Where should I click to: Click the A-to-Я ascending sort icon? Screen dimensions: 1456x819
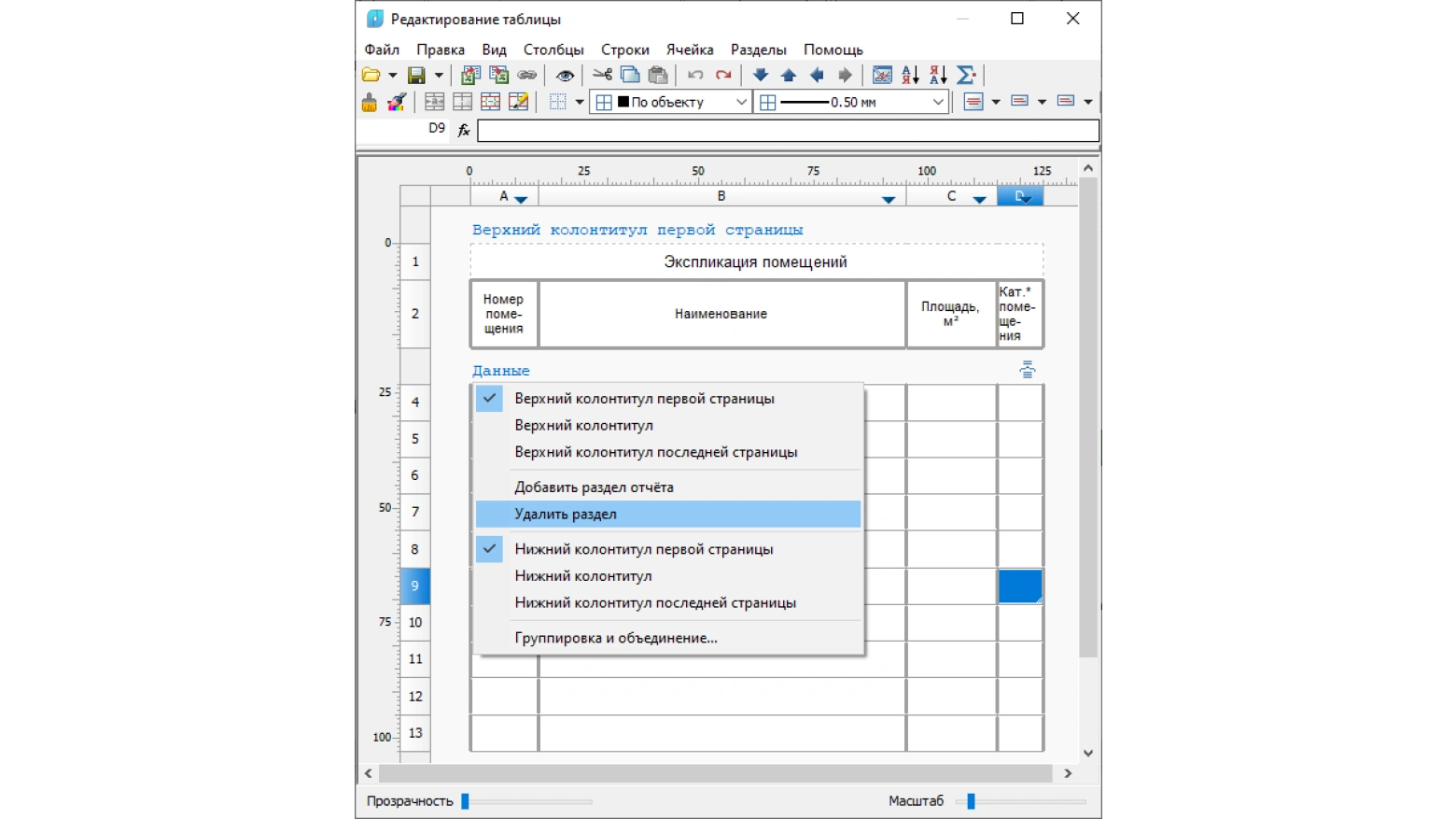(910, 75)
